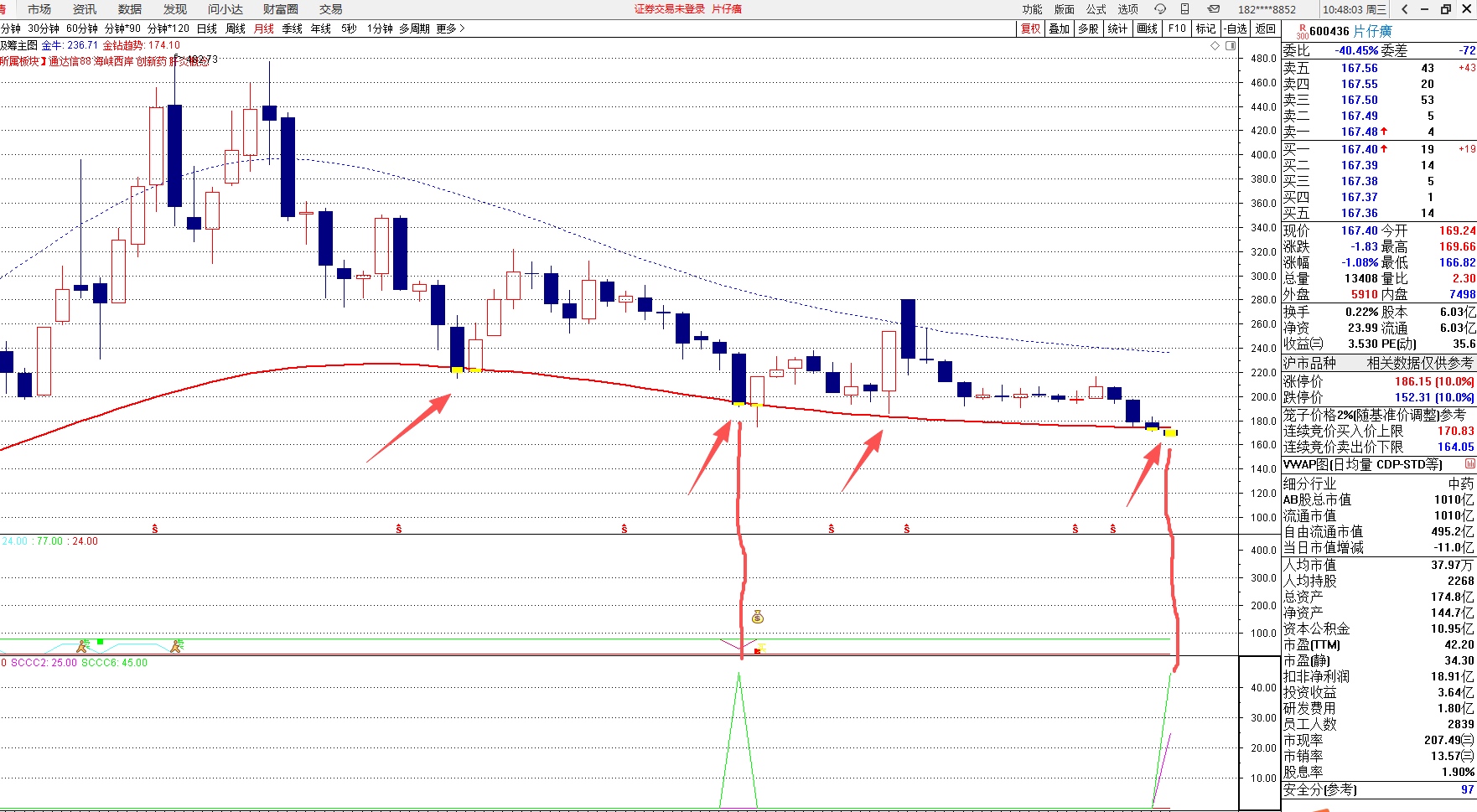Click the second running figure icon
The image size is (1477, 812).
click(176, 645)
